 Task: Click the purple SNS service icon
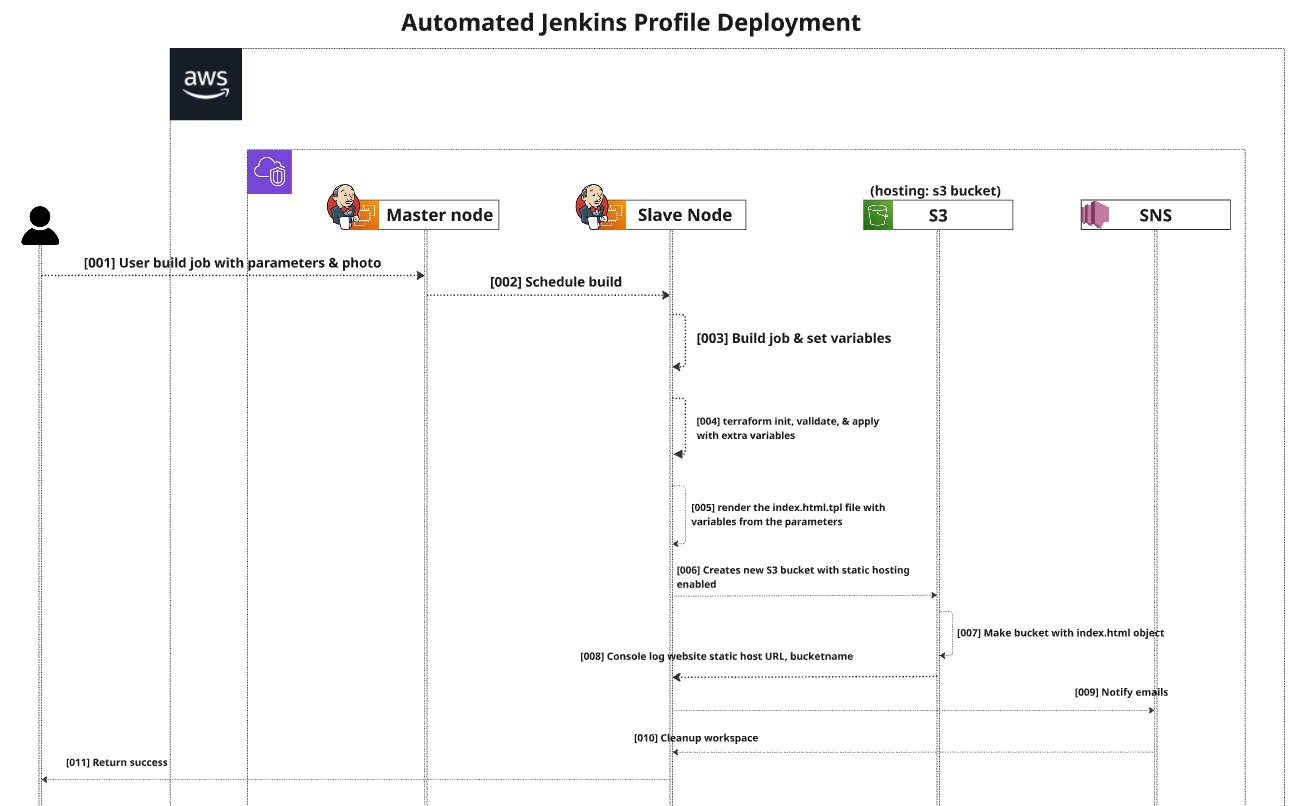(x=1095, y=215)
